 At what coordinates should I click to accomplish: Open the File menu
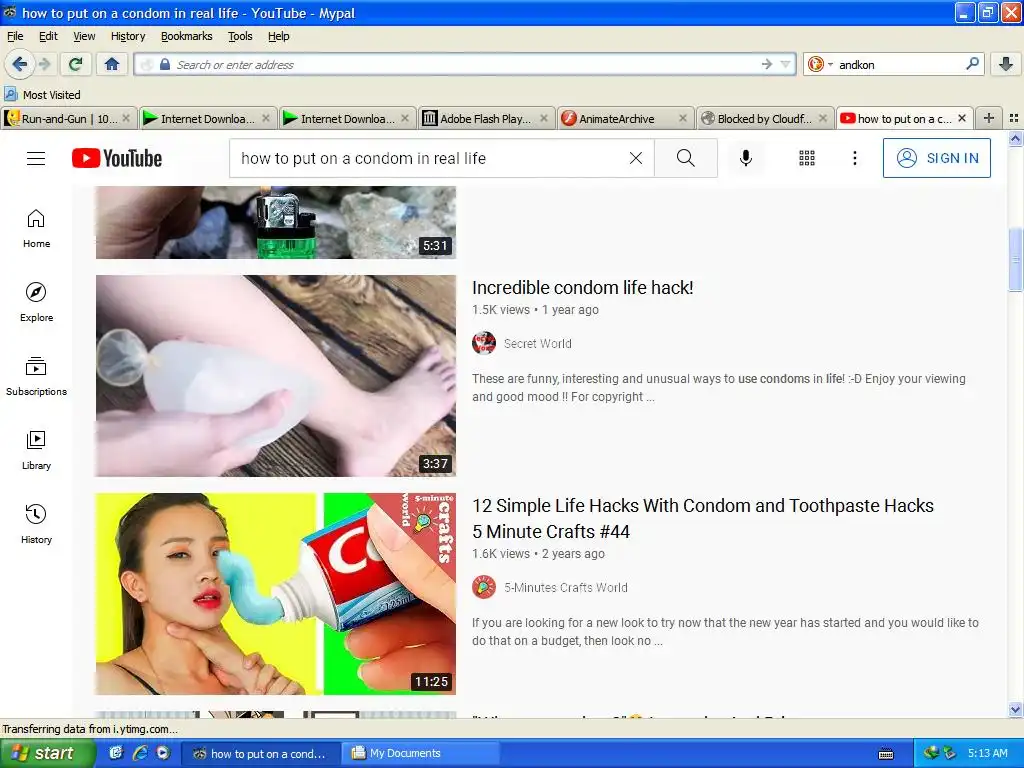(x=15, y=36)
